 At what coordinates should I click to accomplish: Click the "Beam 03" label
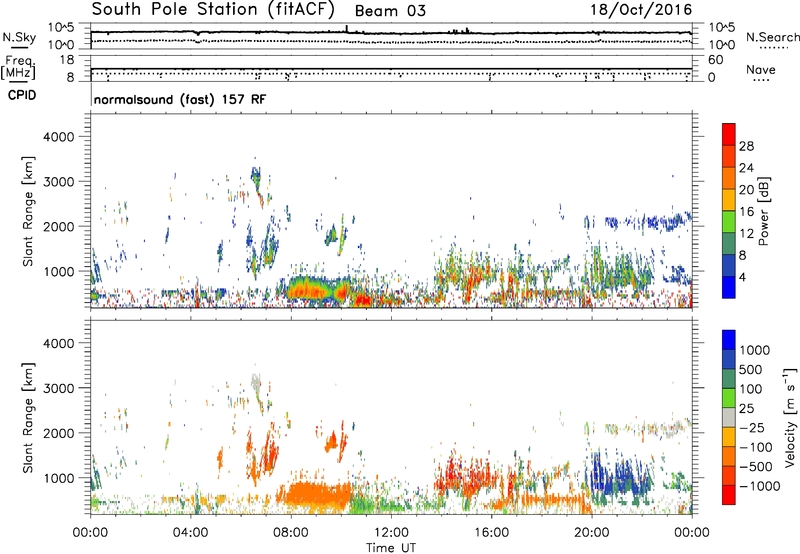click(390, 11)
